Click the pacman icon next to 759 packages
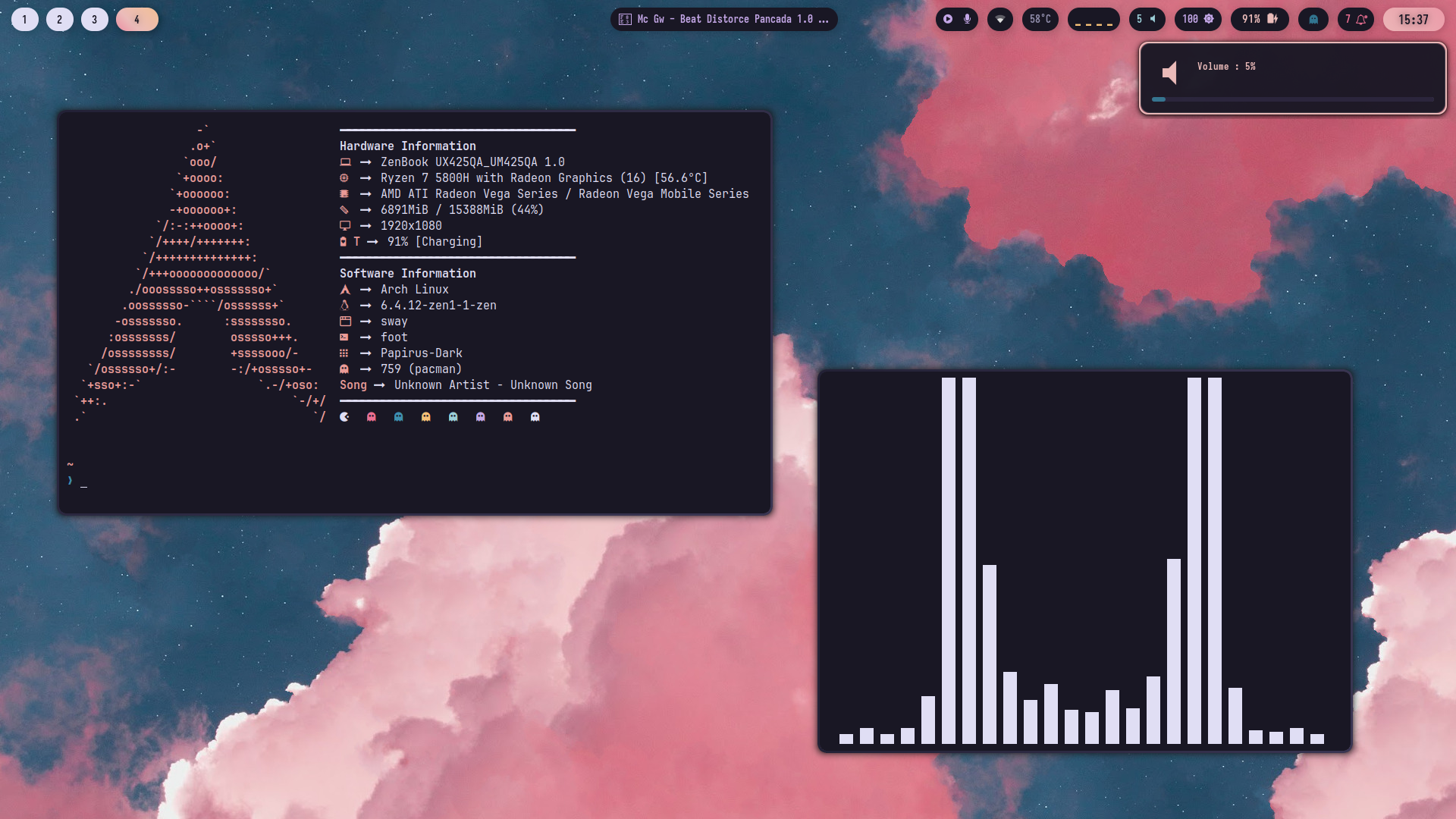 pyautogui.click(x=344, y=369)
